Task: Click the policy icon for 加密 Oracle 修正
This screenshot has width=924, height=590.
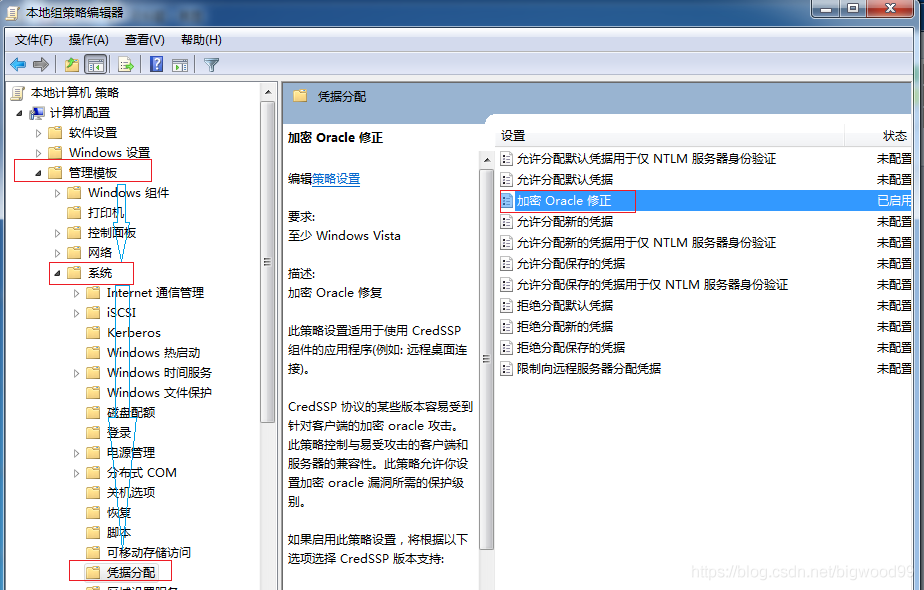Action: coord(506,201)
